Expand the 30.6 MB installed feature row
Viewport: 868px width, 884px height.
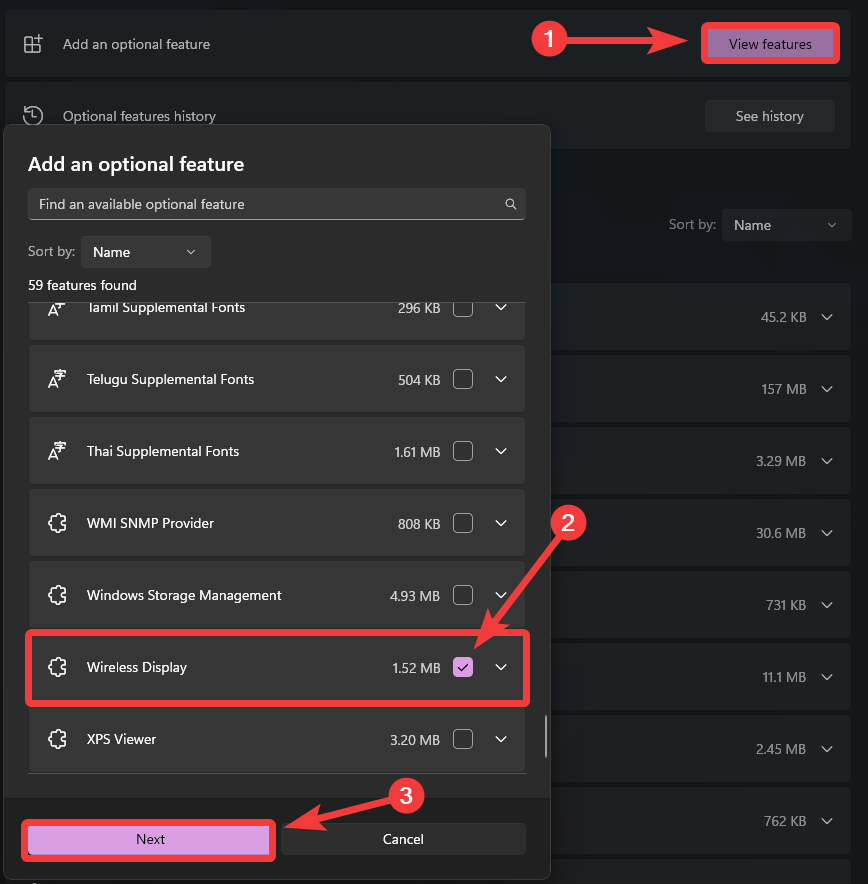point(827,533)
